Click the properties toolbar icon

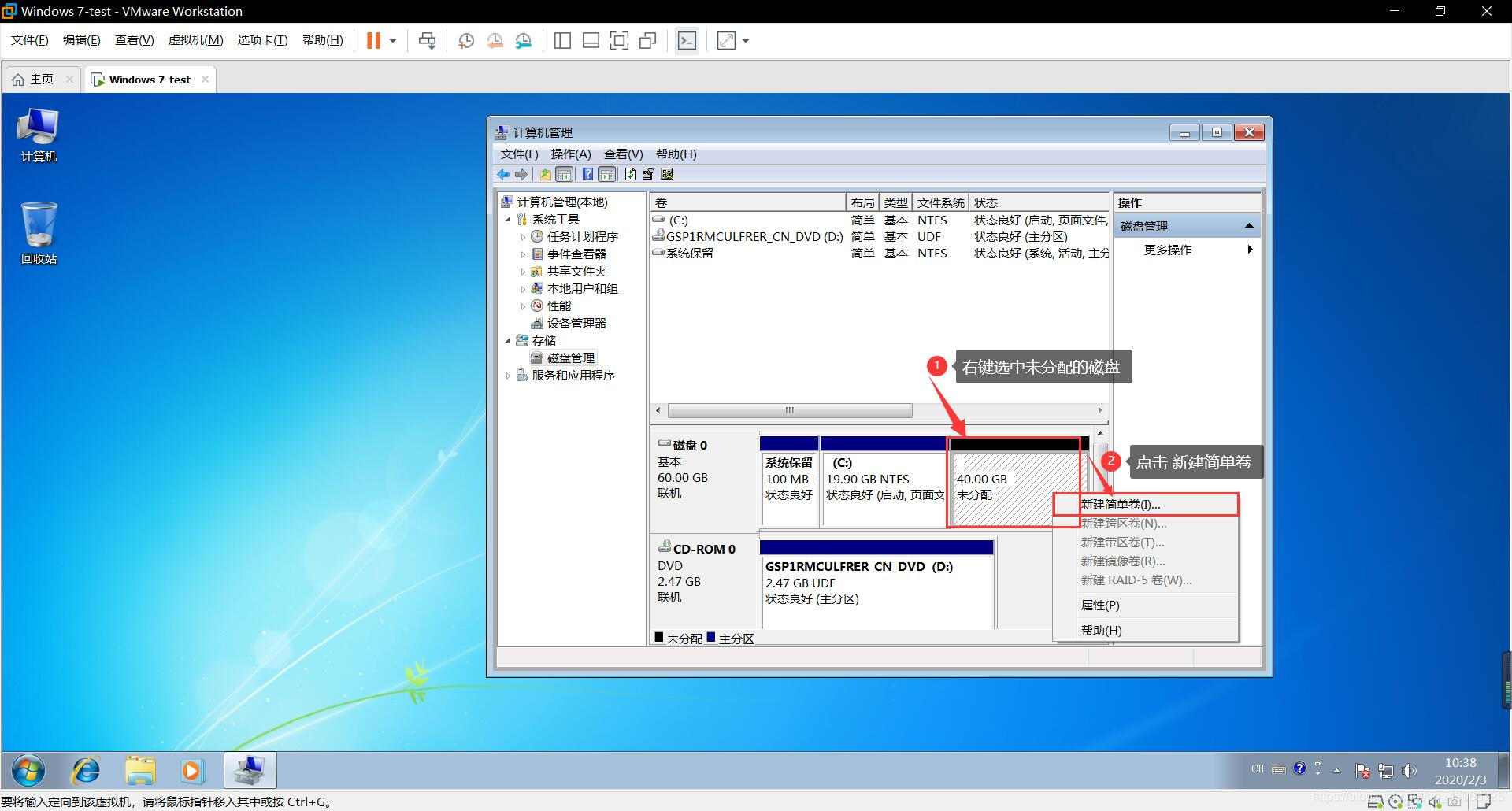pos(648,174)
